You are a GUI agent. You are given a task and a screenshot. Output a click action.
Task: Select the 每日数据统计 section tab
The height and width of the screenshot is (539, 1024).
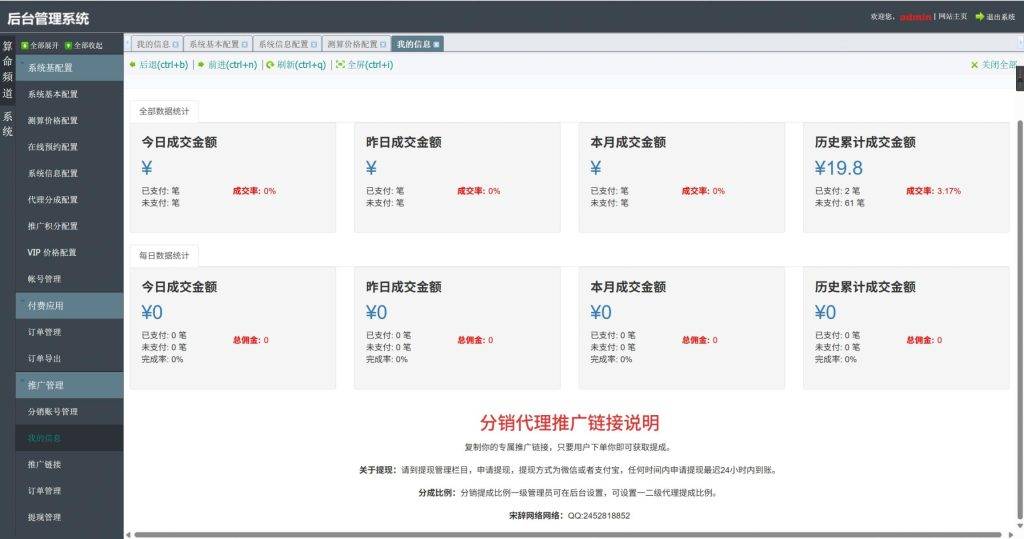[x=164, y=255]
